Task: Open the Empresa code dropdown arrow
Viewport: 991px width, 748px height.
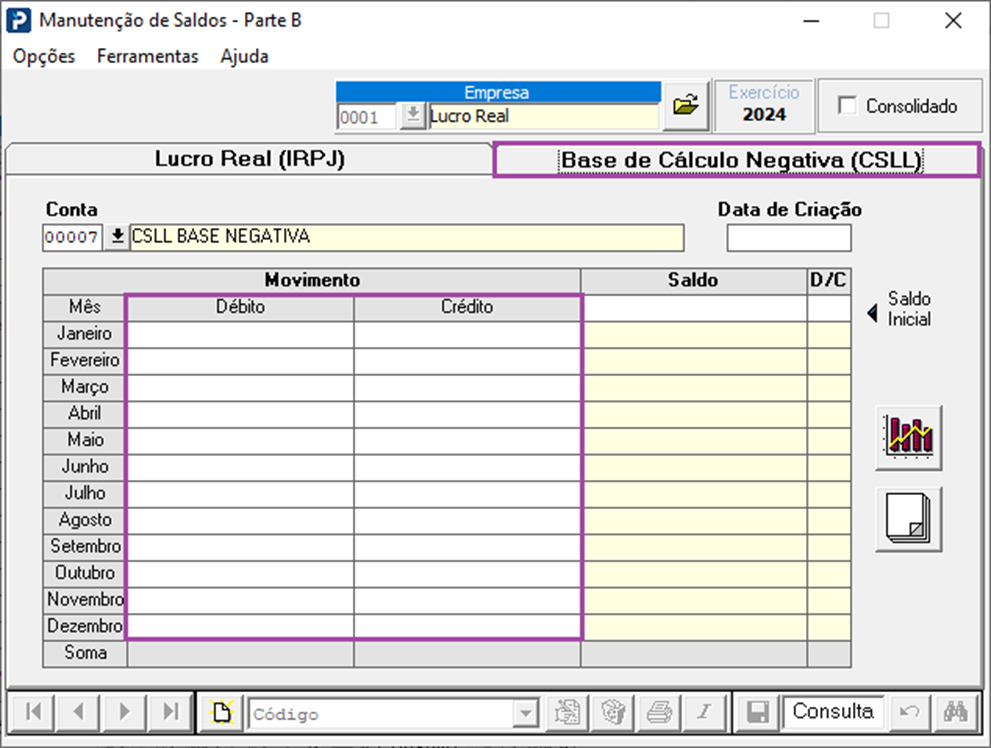Action: coord(412,116)
